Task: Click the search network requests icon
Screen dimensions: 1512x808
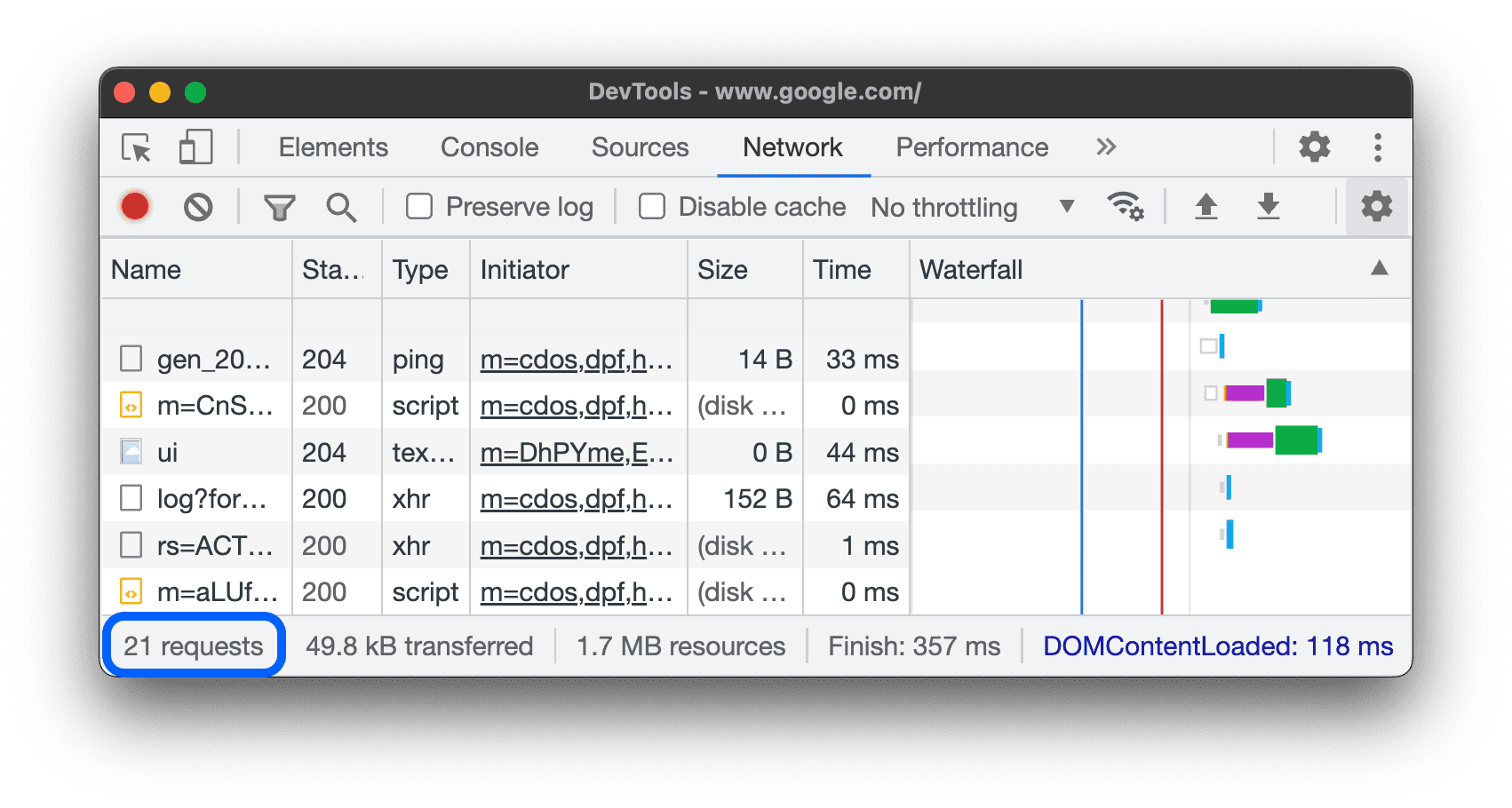Action: 341,206
